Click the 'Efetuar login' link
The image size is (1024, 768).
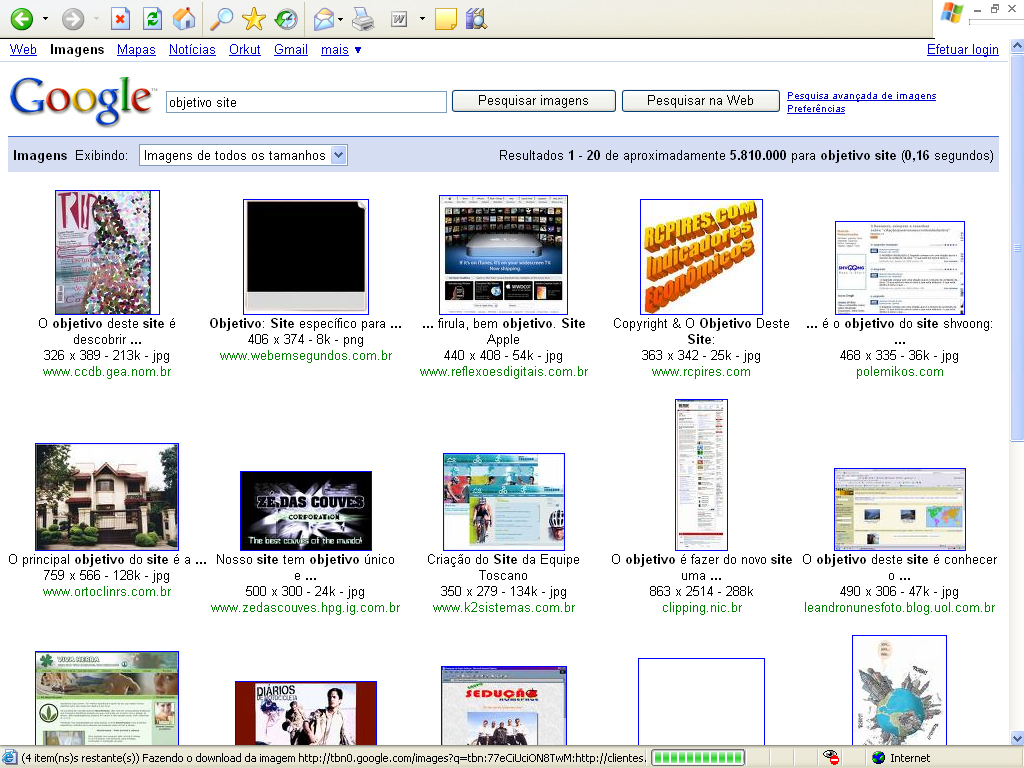coord(962,49)
